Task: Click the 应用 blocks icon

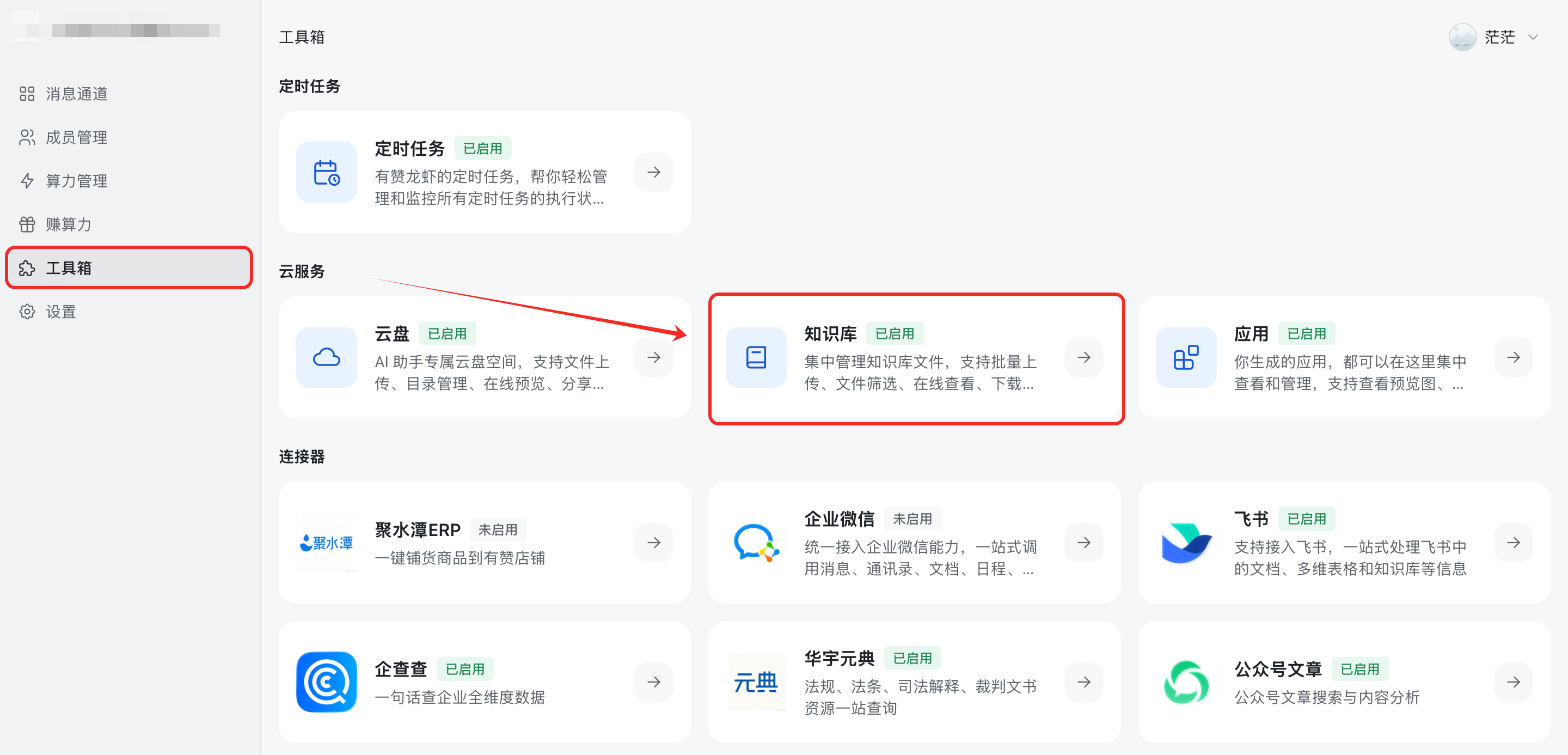Action: [1186, 357]
